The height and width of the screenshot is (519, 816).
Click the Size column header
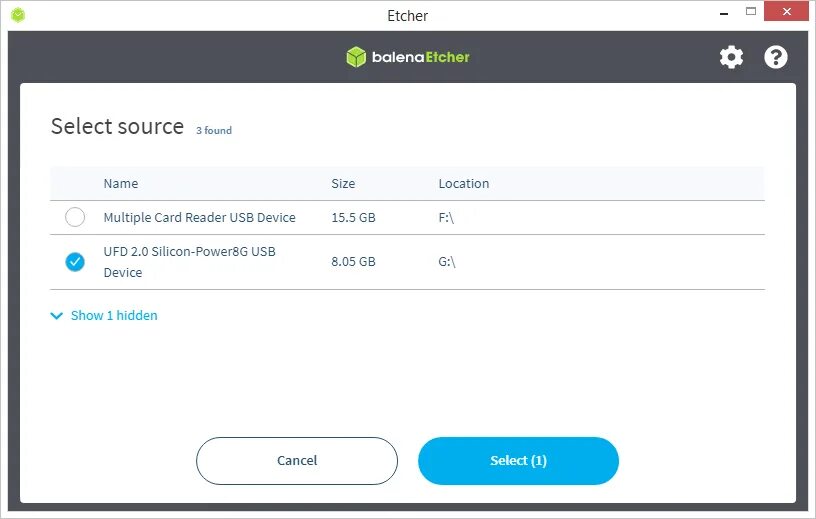[x=343, y=184]
